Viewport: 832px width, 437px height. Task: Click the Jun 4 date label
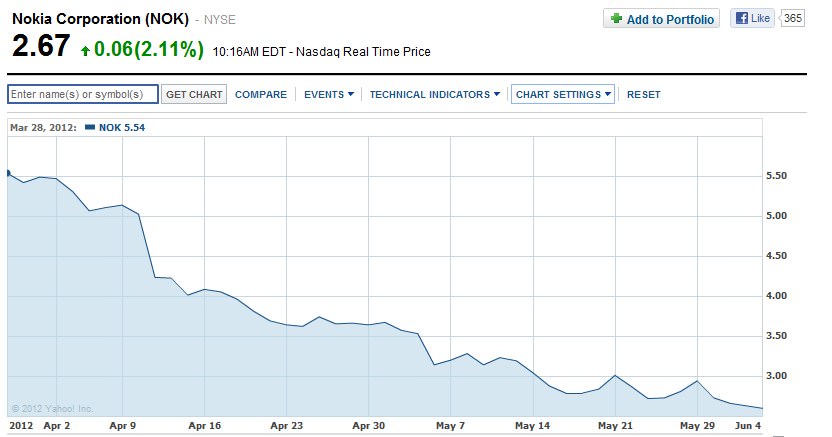(748, 425)
